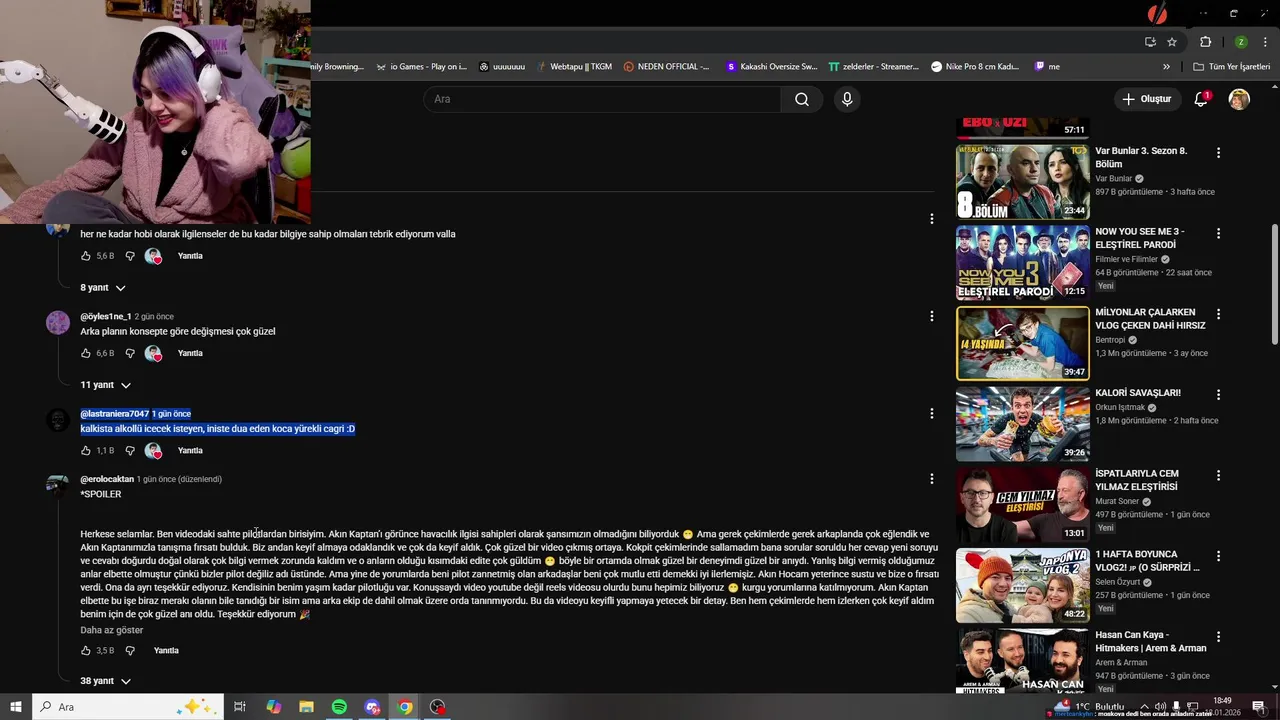This screenshot has width=1280, height=720.
Task: Open the YouTube account avatar menu
Action: click(x=1239, y=99)
